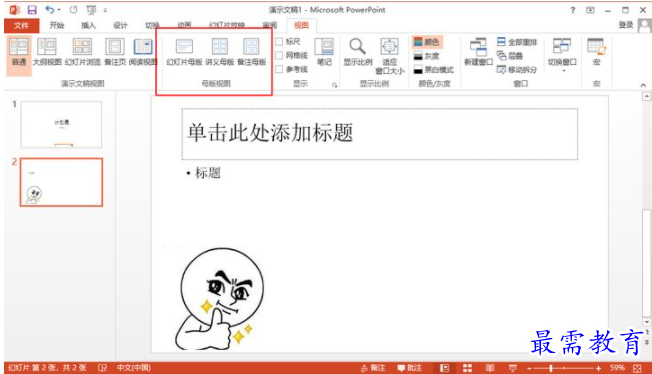
Task: Collapse the ribbon with chevron arrow
Action: (x=643, y=85)
